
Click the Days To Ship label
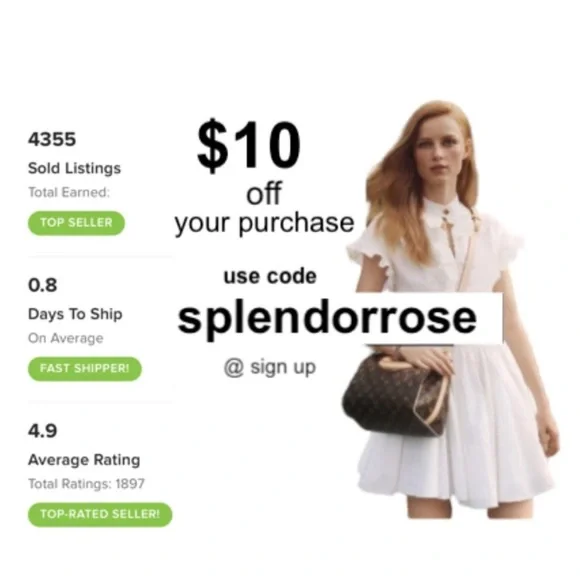click(75, 314)
